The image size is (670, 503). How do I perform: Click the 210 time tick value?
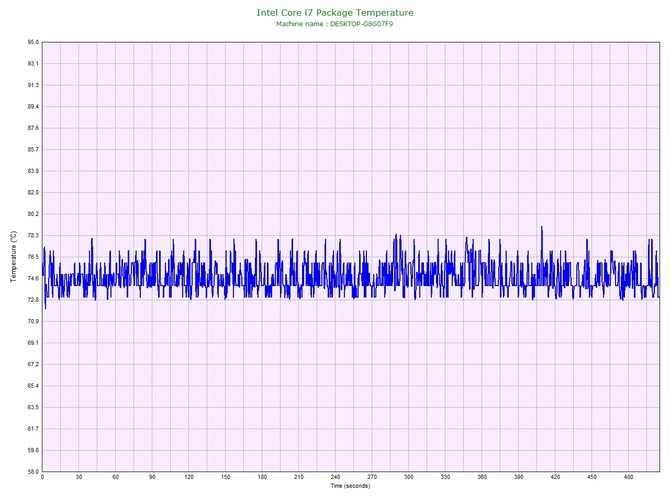(x=299, y=477)
